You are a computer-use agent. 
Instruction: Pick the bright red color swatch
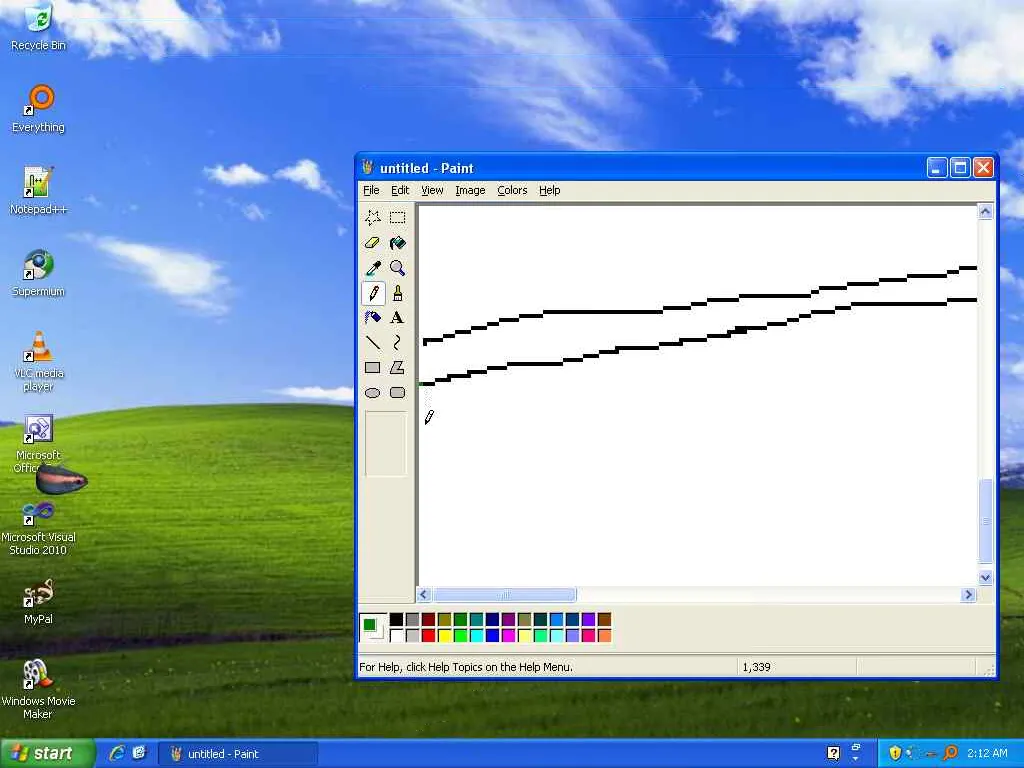[x=428, y=635]
